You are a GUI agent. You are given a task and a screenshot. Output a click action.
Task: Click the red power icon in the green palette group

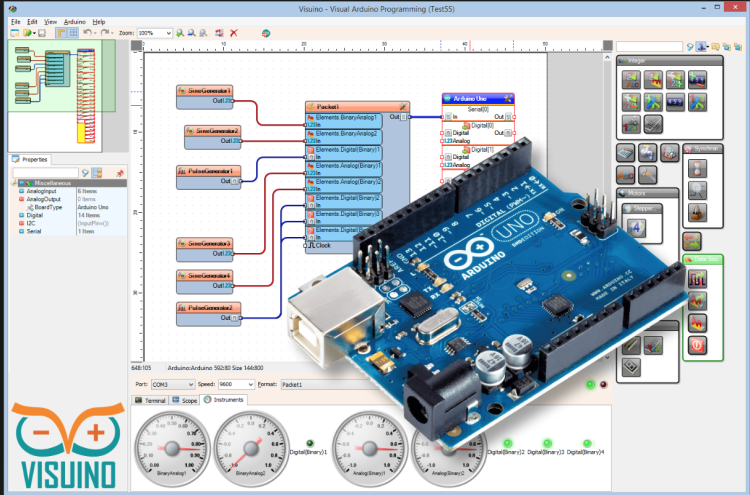[698, 345]
